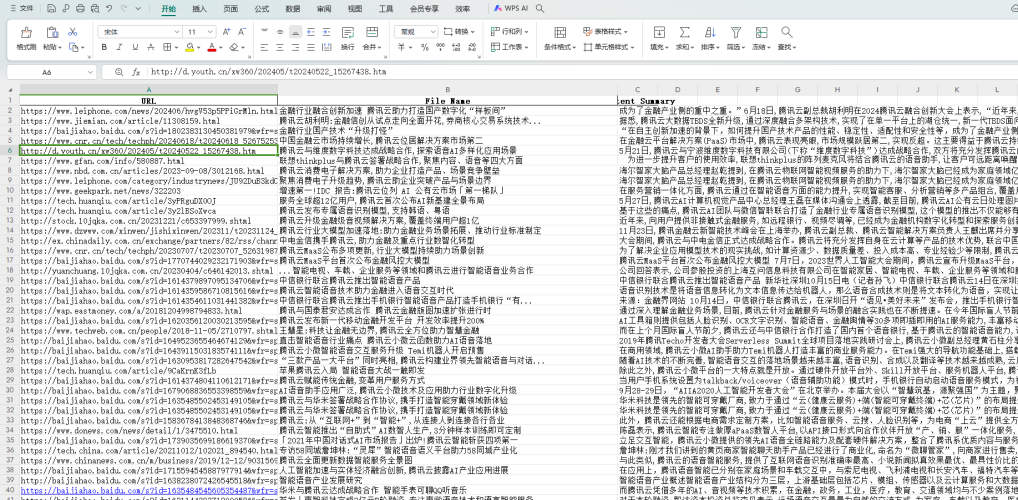
Task: Decrease indent of cell text
Action: click(312, 31)
